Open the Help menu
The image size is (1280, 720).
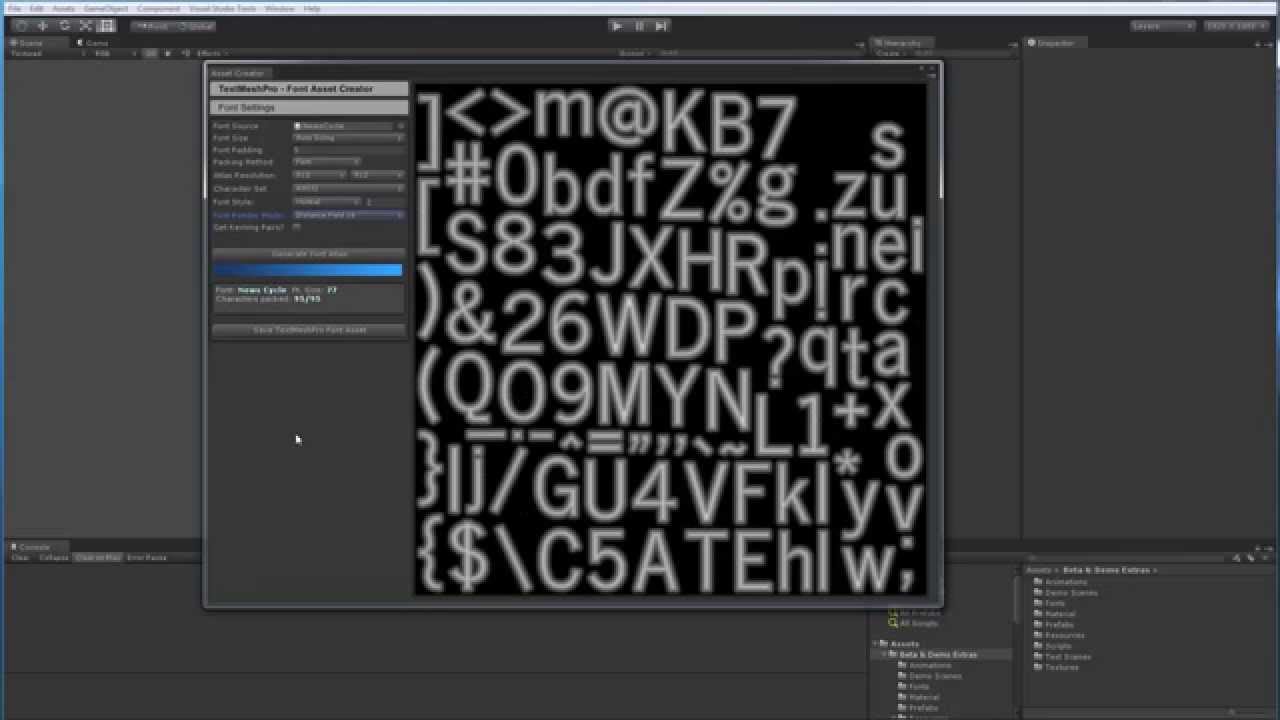(312, 8)
